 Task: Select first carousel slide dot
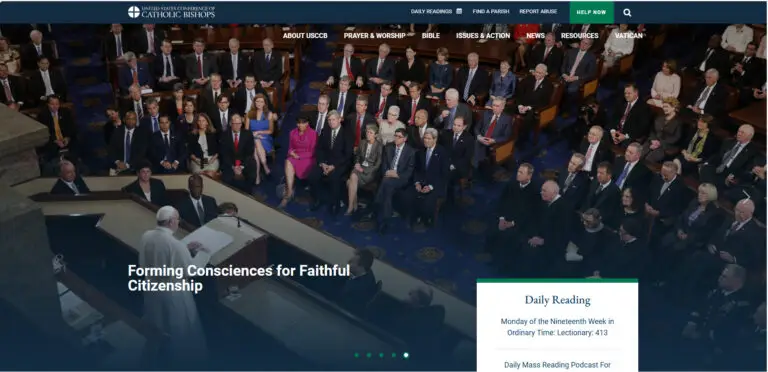pyautogui.click(x=357, y=355)
